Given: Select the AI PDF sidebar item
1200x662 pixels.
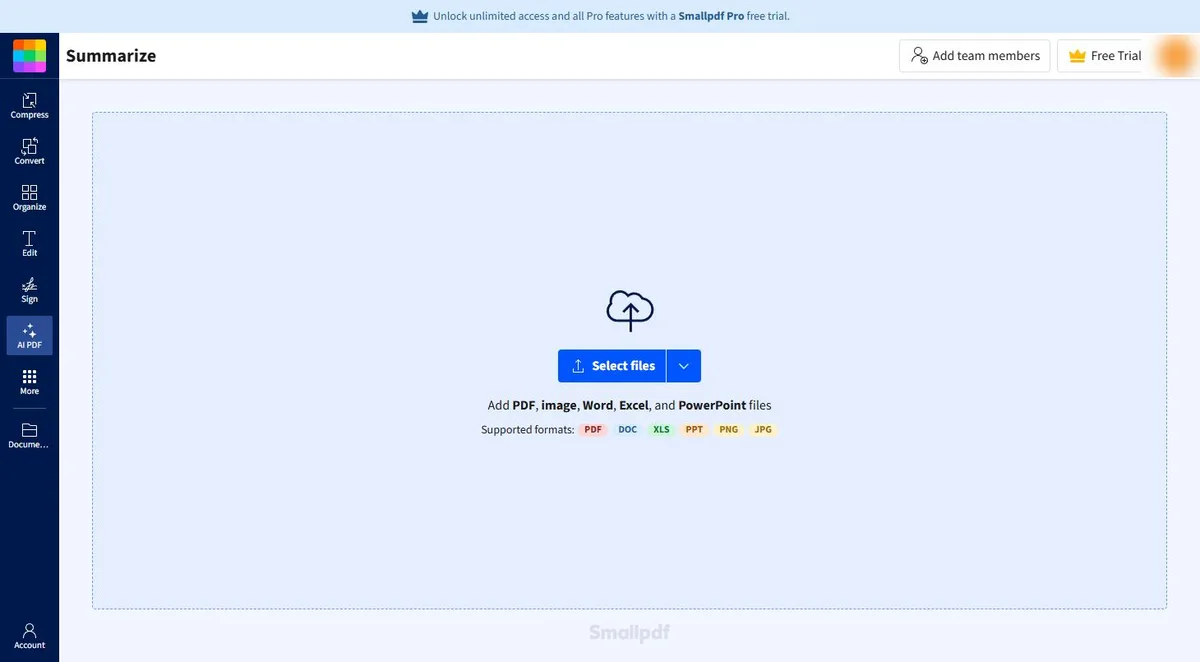Looking at the screenshot, I should (29, 336).
